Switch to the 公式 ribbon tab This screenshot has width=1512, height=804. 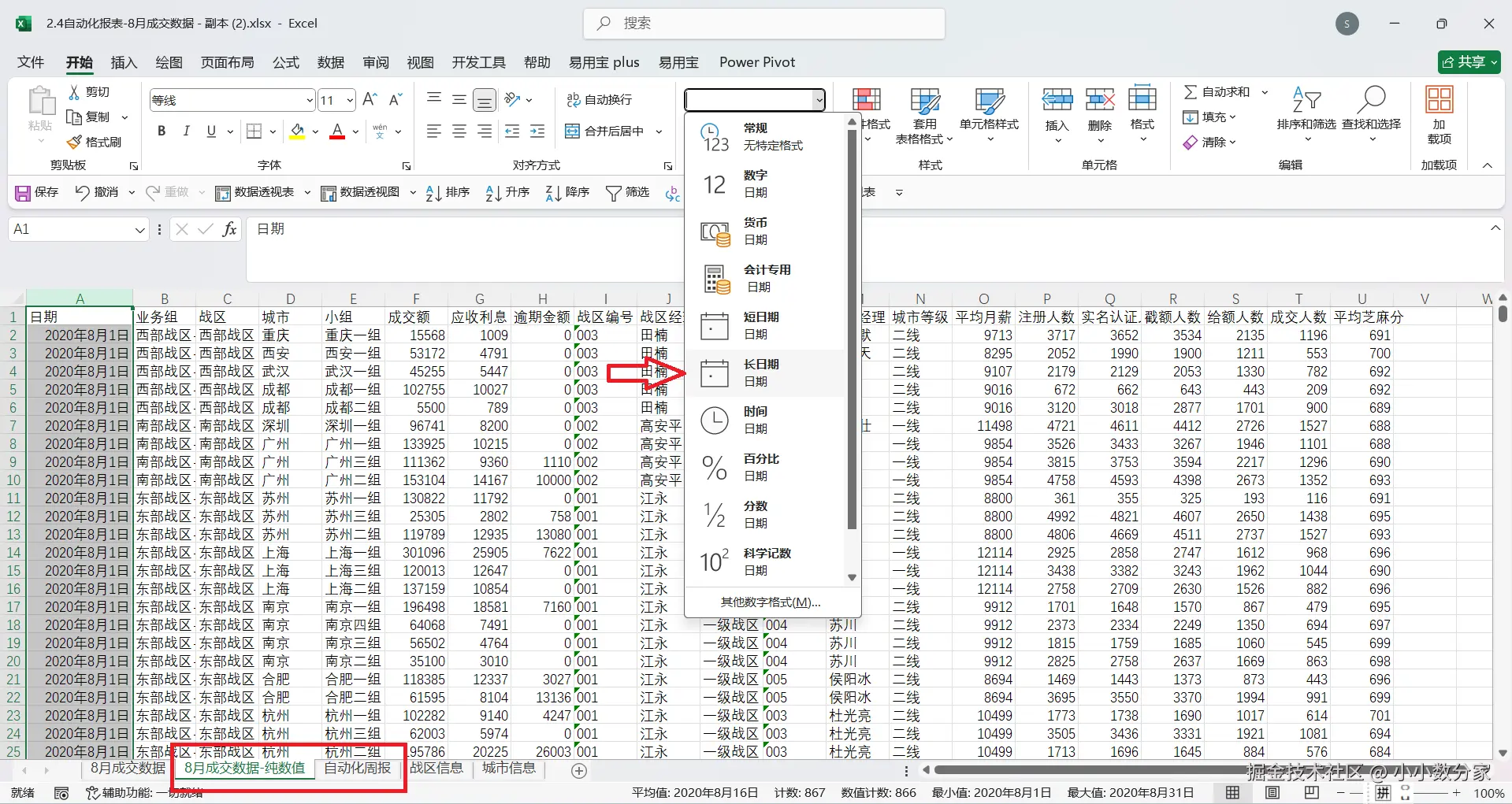click(x=286, y=62)
